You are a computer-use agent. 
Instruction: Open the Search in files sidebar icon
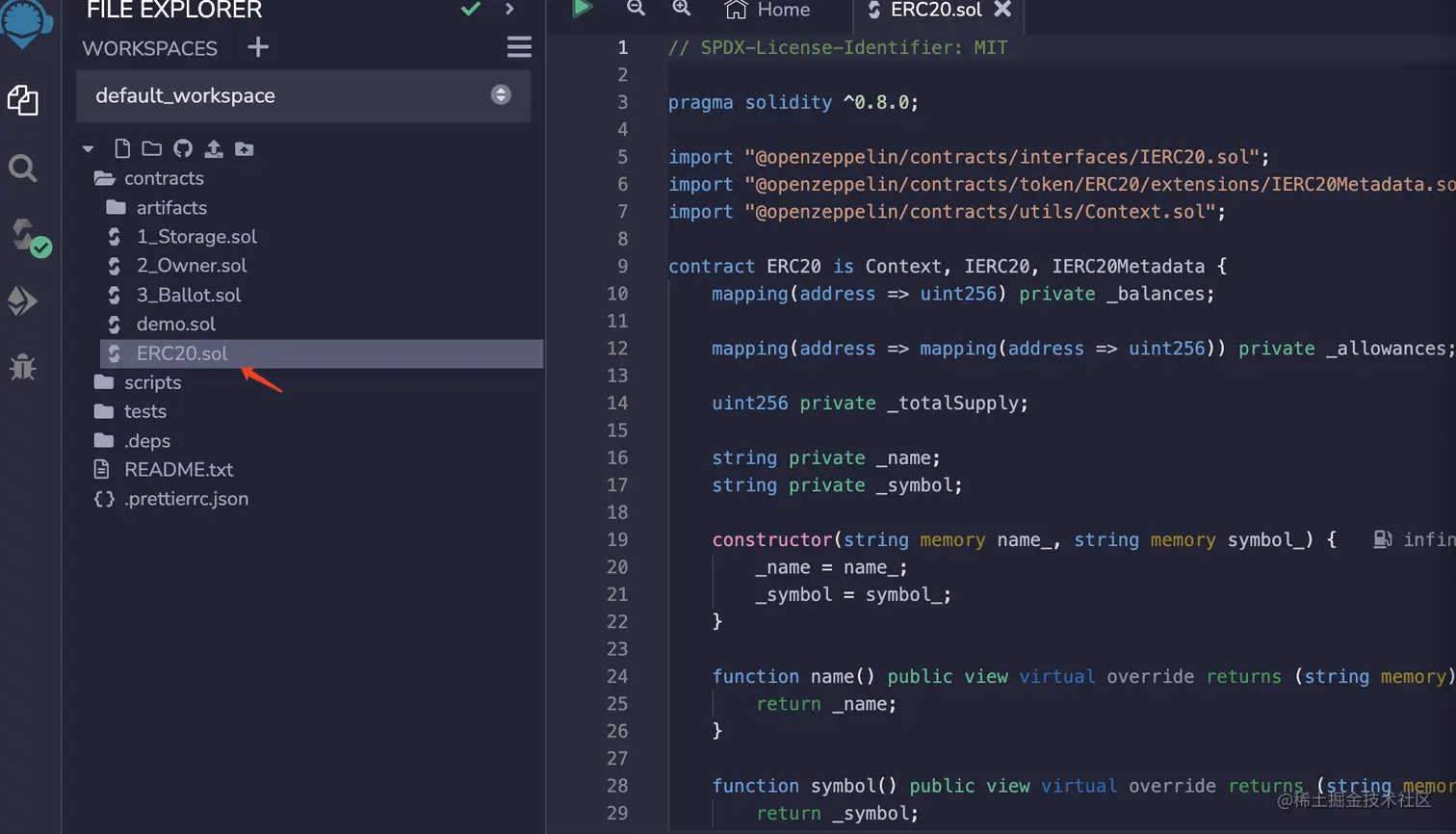click(22, 169)
